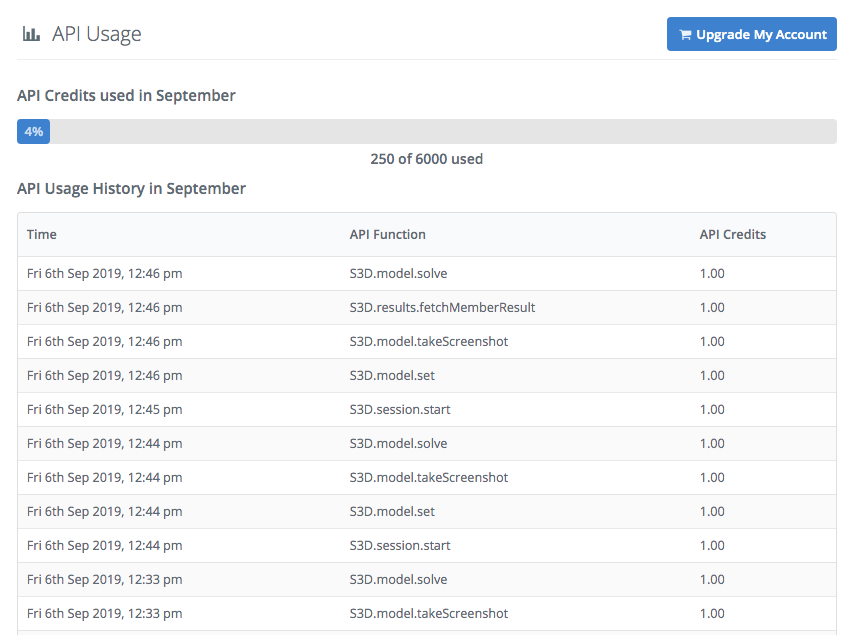Click the '250 of 6000 used' text

[x=426, y=159]
